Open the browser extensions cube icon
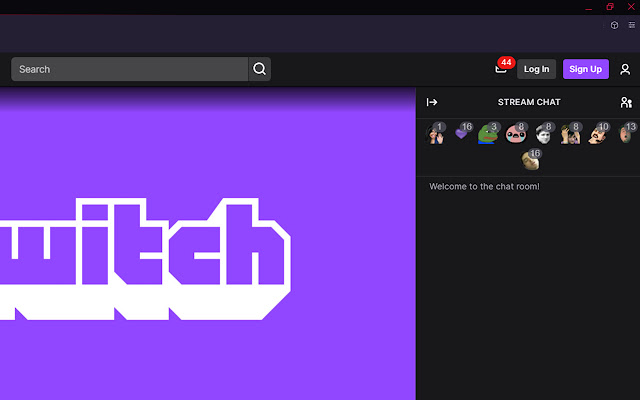Viewport: 640px width, 400px height. pos(614,25)
